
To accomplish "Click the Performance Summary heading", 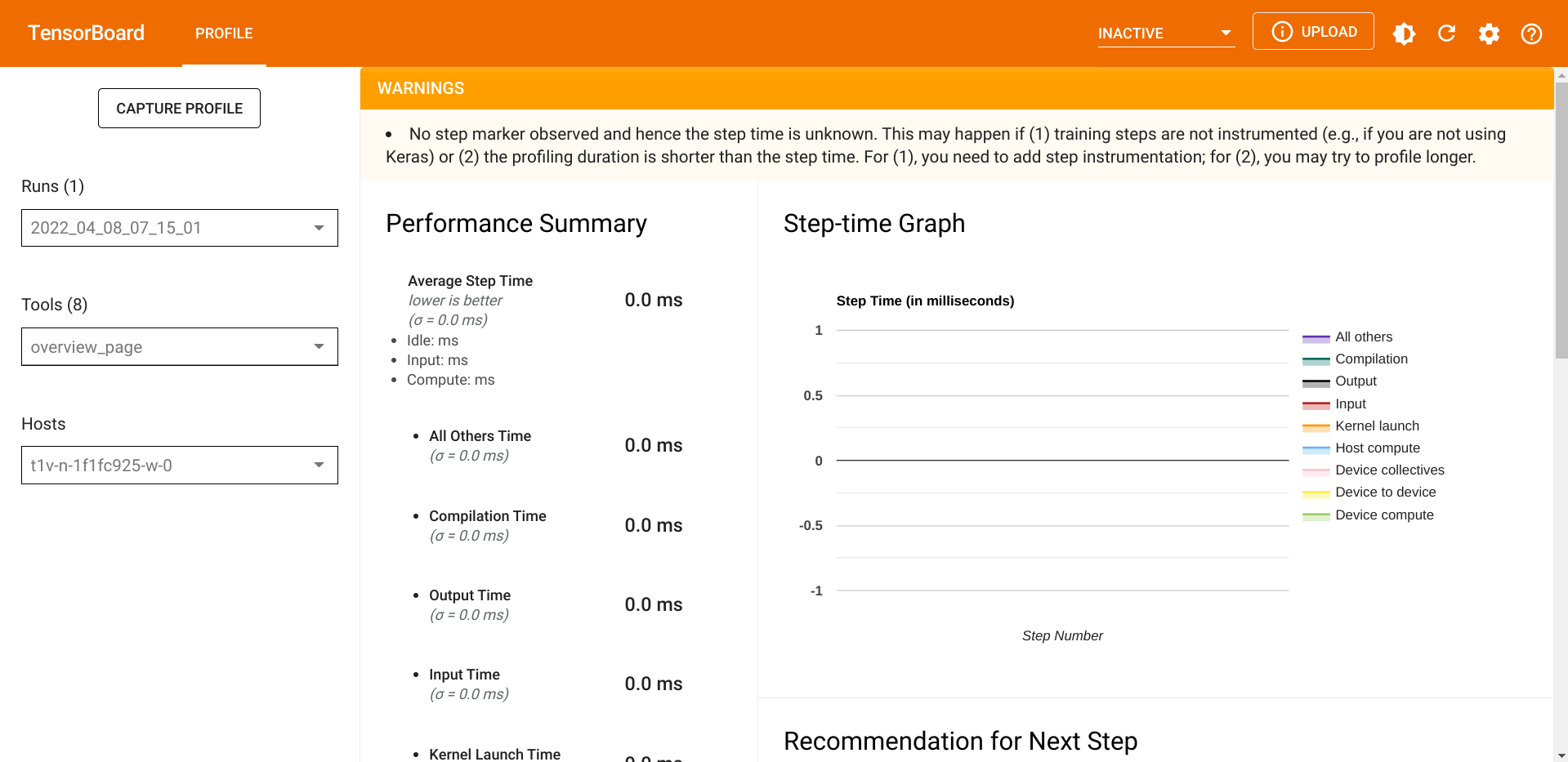I will (516, 224).
